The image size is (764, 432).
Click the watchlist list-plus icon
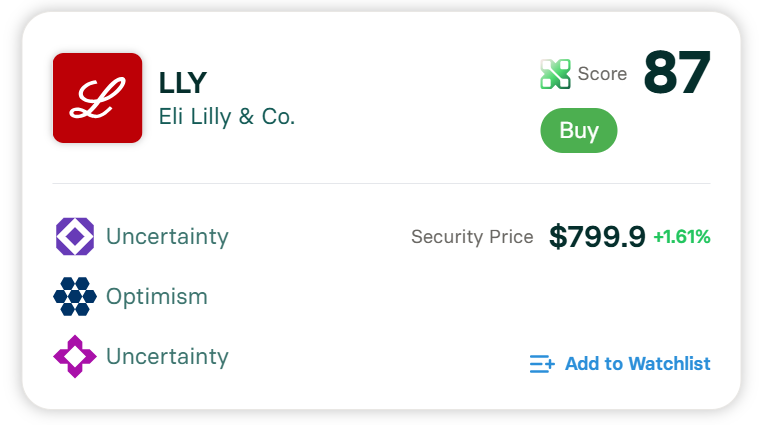pyautogui.click(x=541, y=364)
